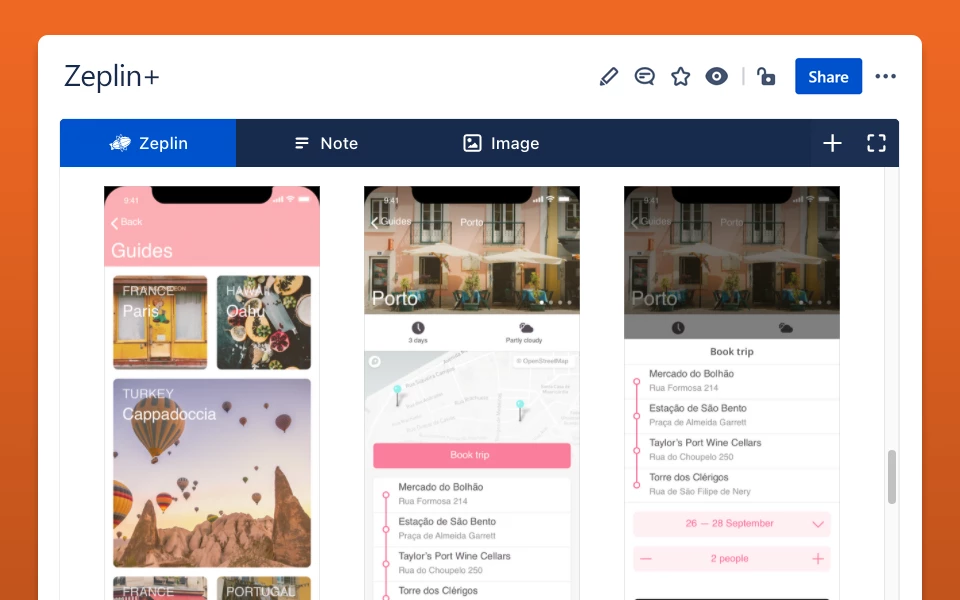Toggle the page restrictions lock icon
The image size is (960, 600).
[766, 77]
